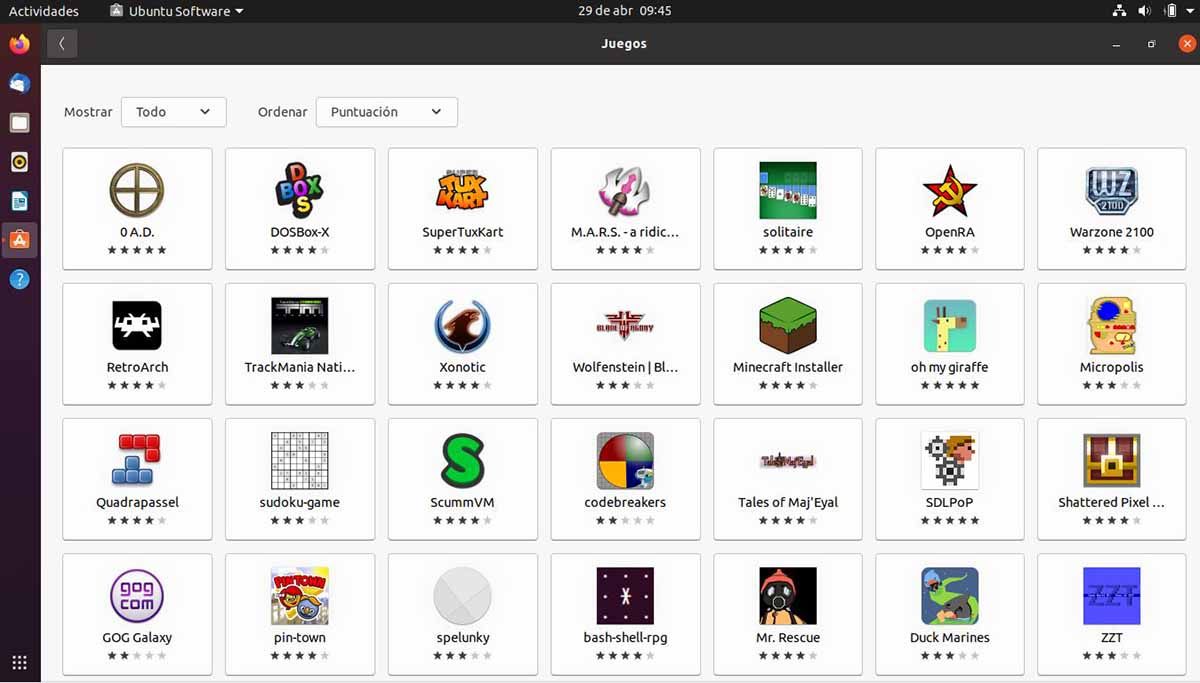
Task: Open the Micropolis icon
Action: [x=1112, y=325]
